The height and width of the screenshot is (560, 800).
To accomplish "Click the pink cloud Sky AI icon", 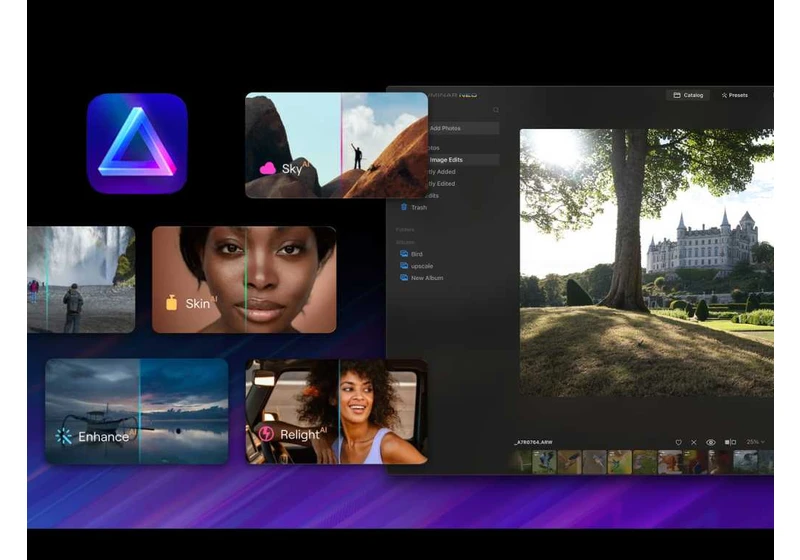I will coord(268,168).
